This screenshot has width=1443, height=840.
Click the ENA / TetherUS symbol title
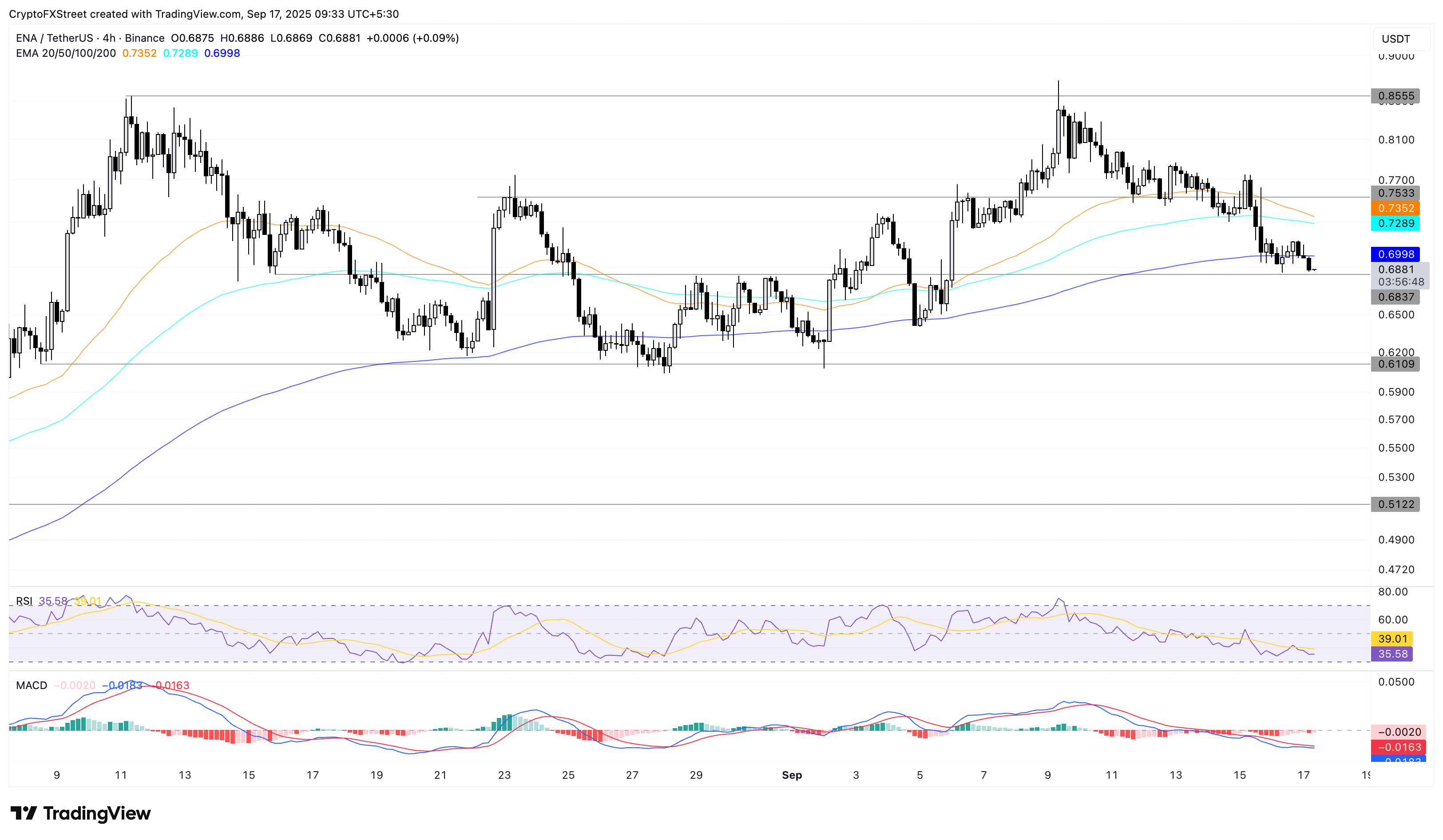tap(55, 38)
